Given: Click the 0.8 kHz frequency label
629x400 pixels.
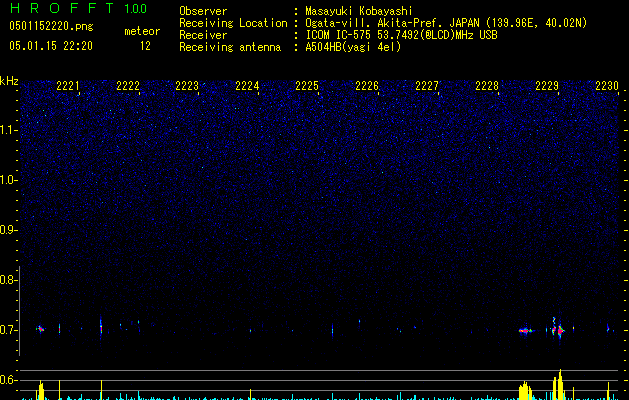Looking at the screenshot, I should tap(8, 280).
